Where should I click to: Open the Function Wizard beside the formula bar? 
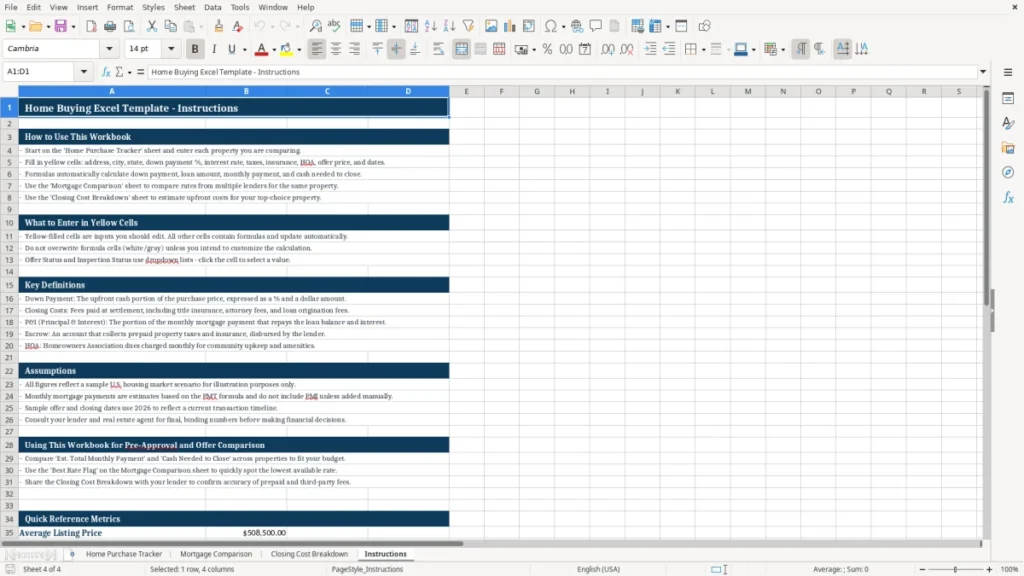[x=106, y=72]
